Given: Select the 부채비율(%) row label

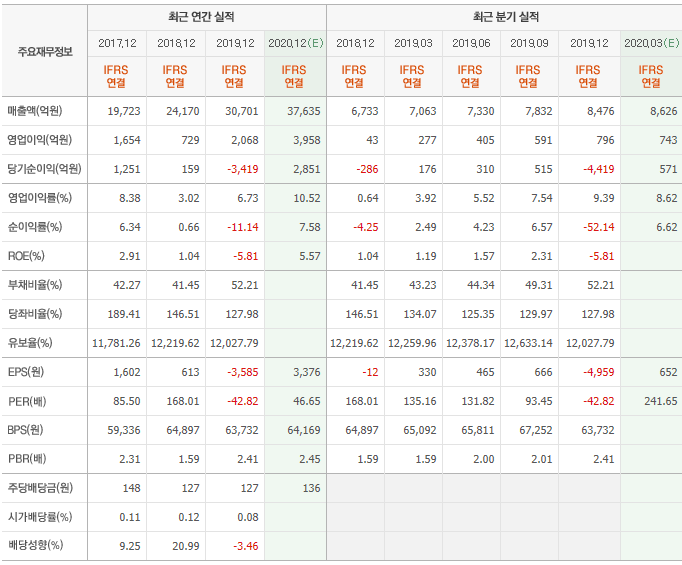Looking at the screenshot, I should tap(35, 285).
